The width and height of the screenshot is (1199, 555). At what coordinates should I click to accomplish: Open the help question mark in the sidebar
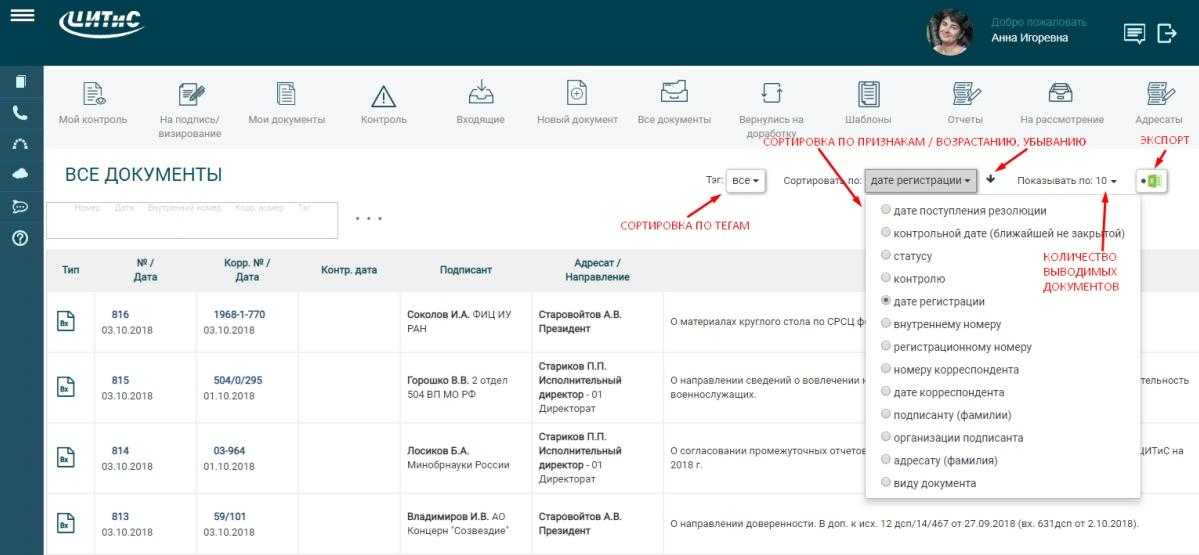coord(21,238)
